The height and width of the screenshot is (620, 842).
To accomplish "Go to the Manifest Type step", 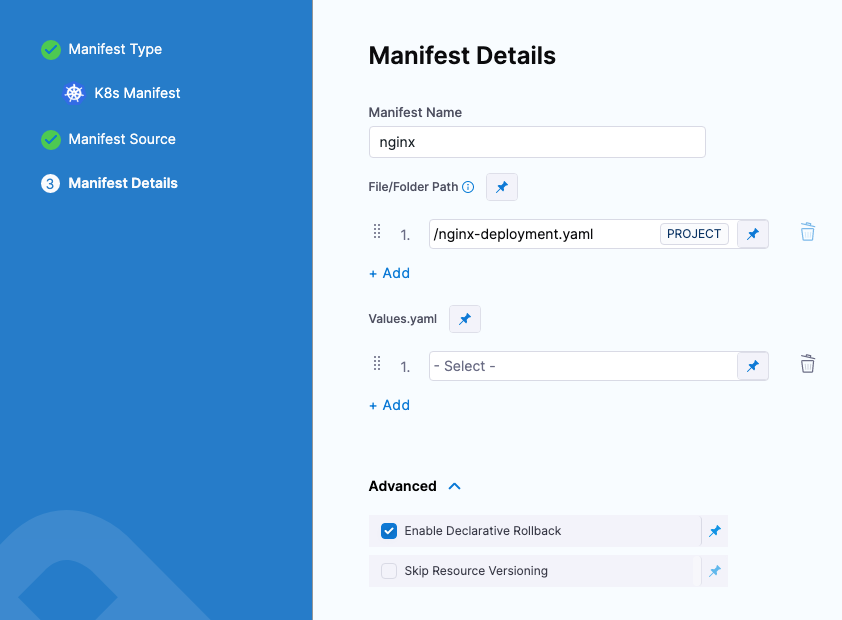I will point(114,49).
